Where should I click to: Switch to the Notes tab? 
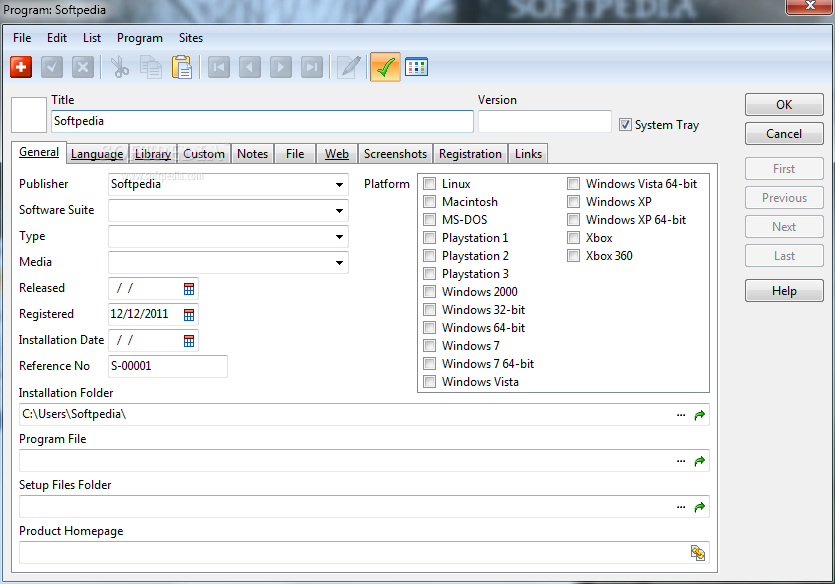click(x=252, y=154)
